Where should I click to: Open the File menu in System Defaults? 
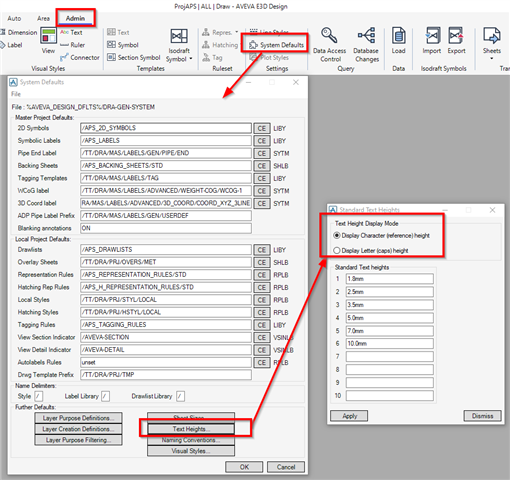16,94
